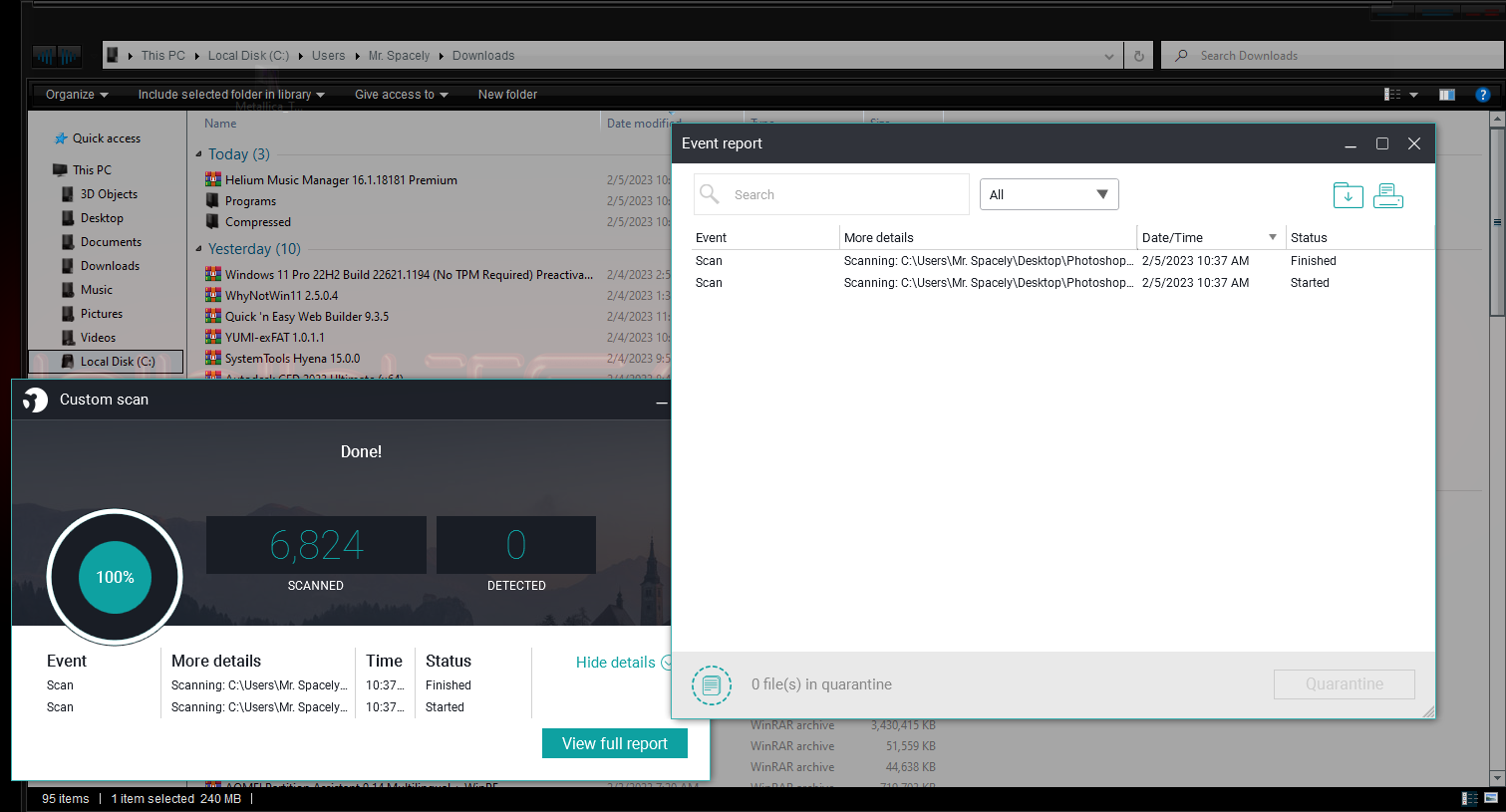Click the View full report button

click(x=615, y=743)
